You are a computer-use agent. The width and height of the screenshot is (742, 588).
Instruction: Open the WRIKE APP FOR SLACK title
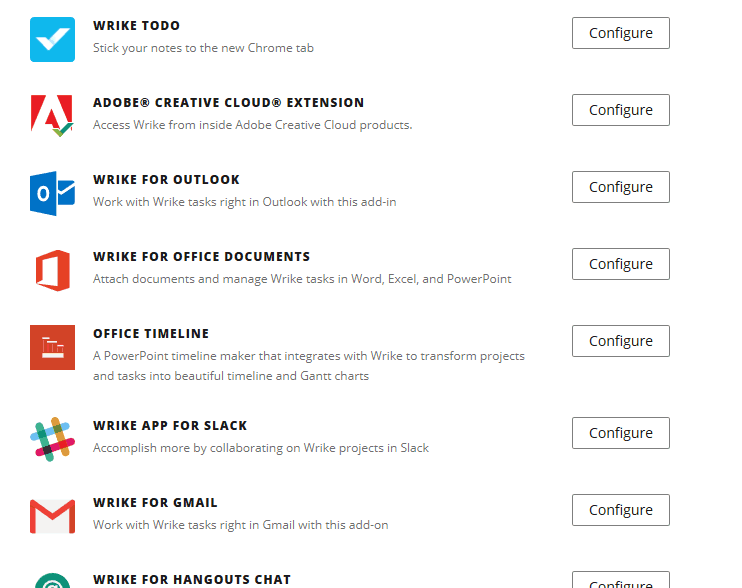click(170, 426)
